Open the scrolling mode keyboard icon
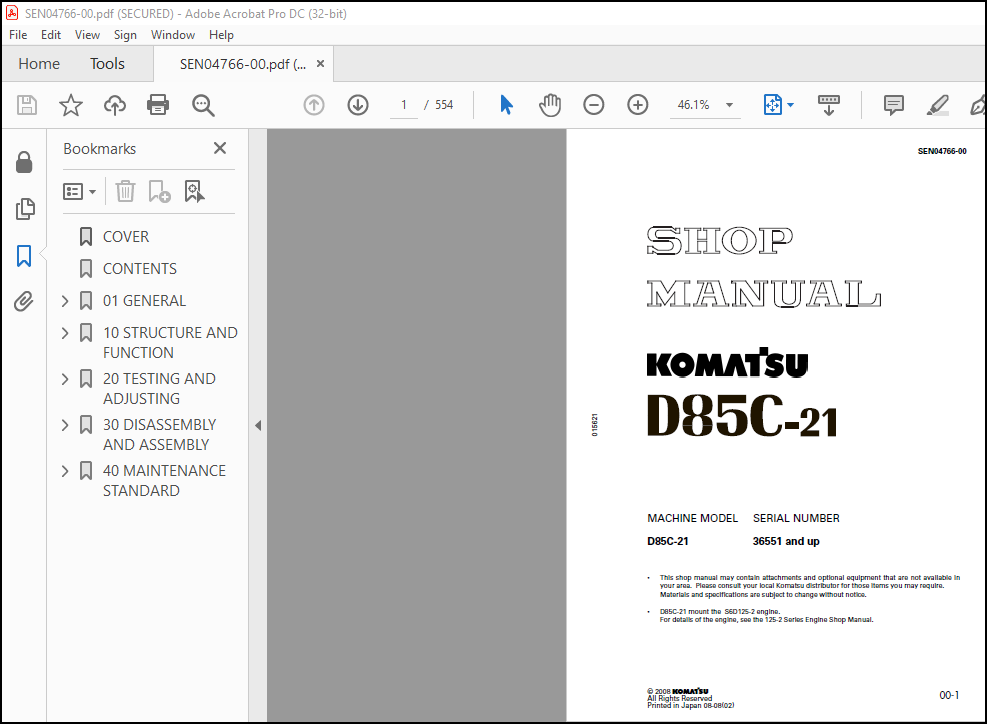 (828, 105)
